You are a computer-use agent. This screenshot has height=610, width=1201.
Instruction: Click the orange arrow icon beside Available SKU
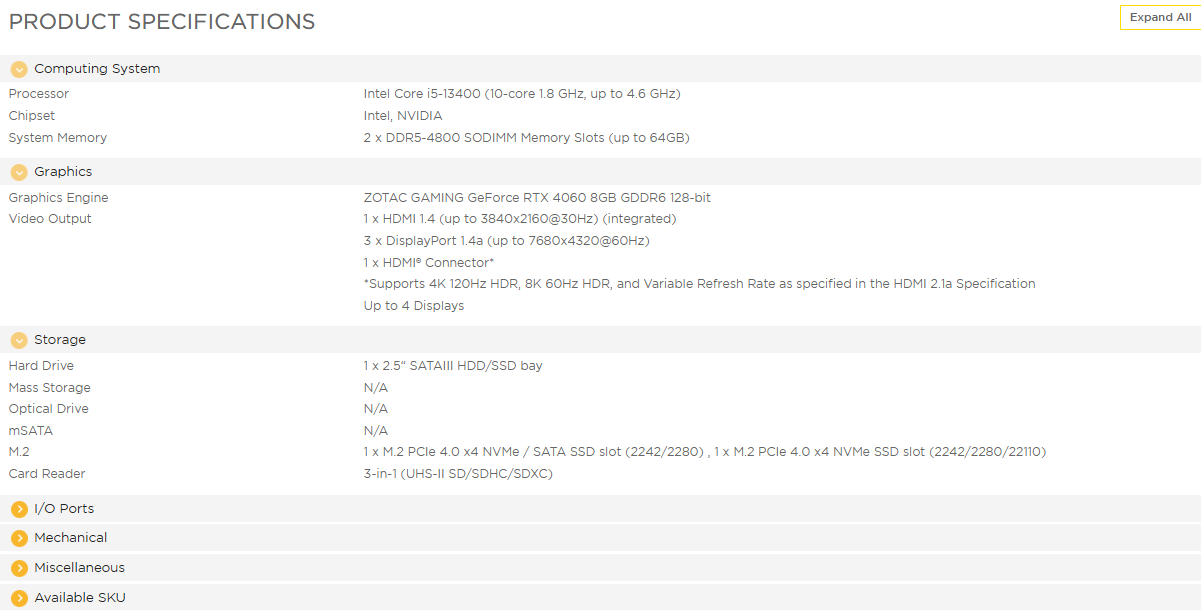pyautogui.click(x=19, y=598)
